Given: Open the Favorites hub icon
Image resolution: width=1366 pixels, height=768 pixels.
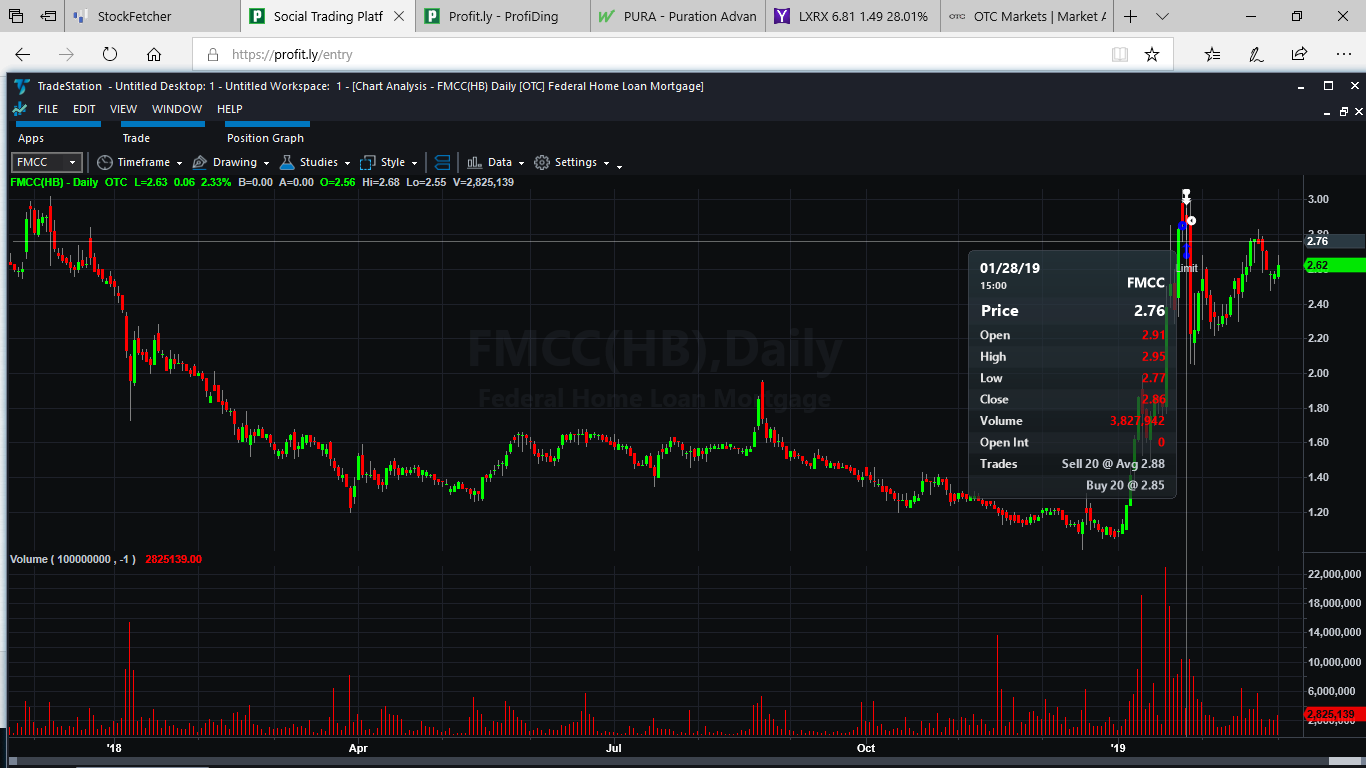Looking at the screenshot, I should pyautogui.click(x=1213, y=55).
